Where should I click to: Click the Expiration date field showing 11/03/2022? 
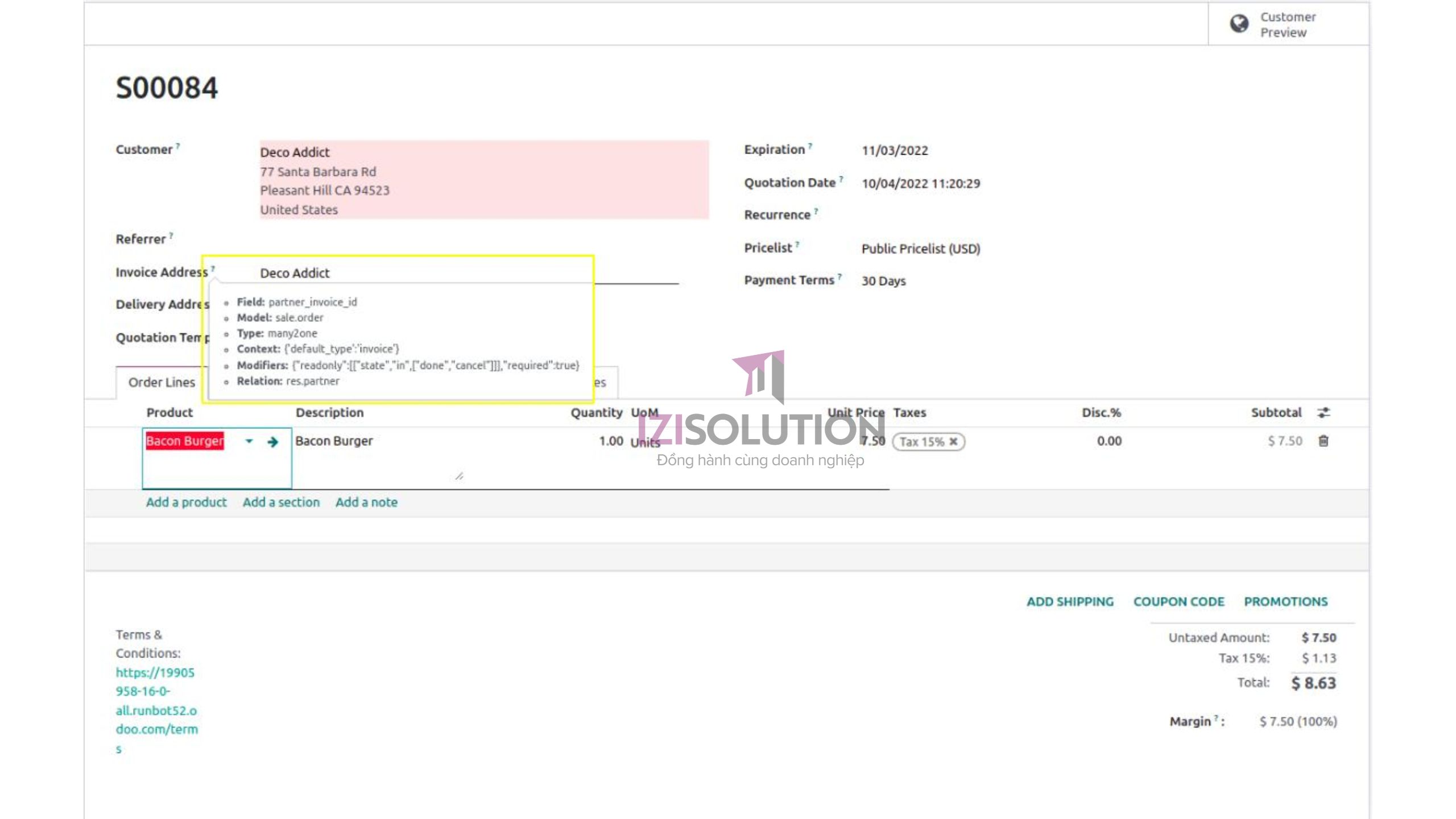pos(895,150)
